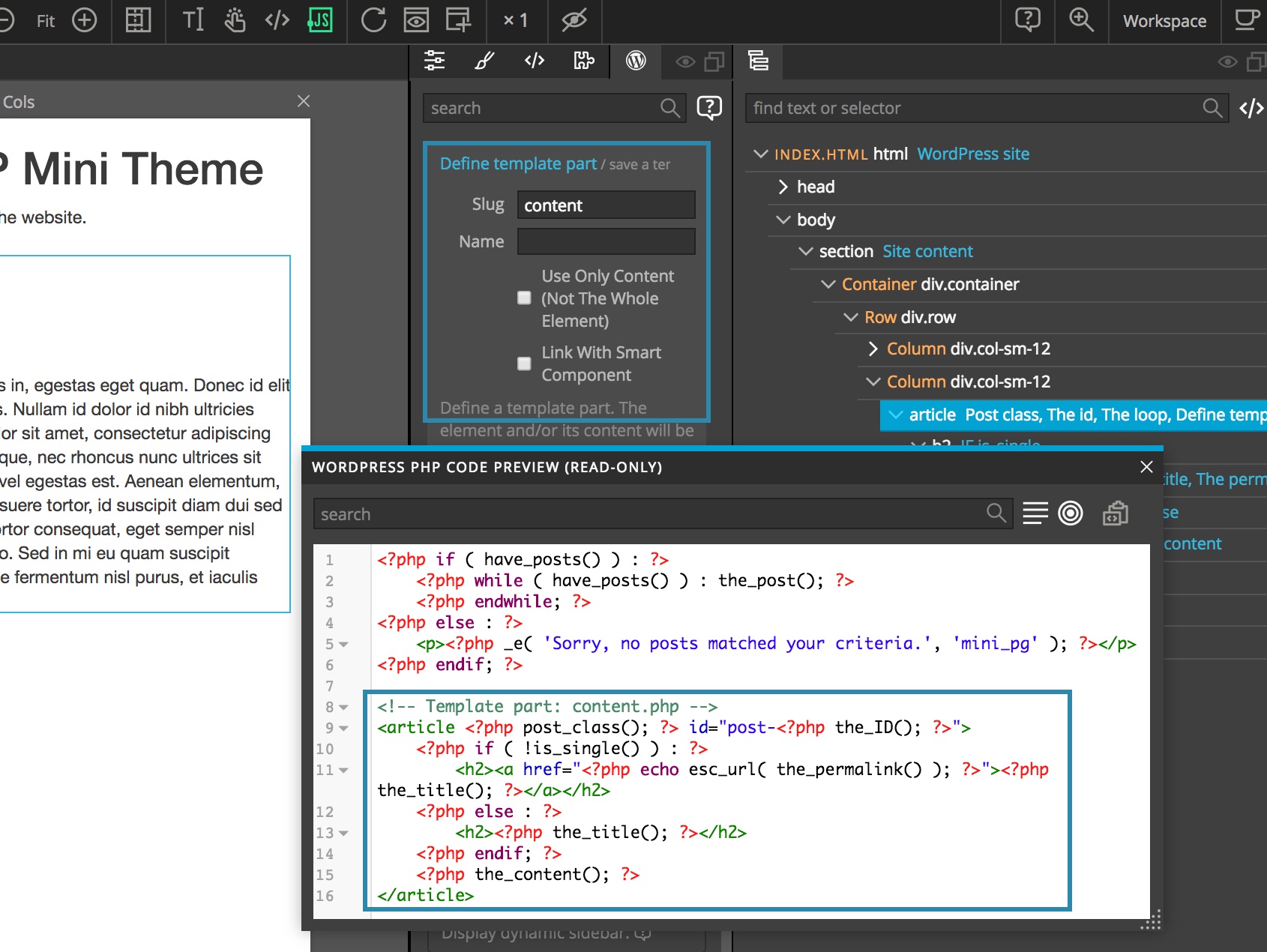Collapse the INDEX.HTML html node
The width and height of the screenshot is (1267, 952).
click(x=760, y=154)
